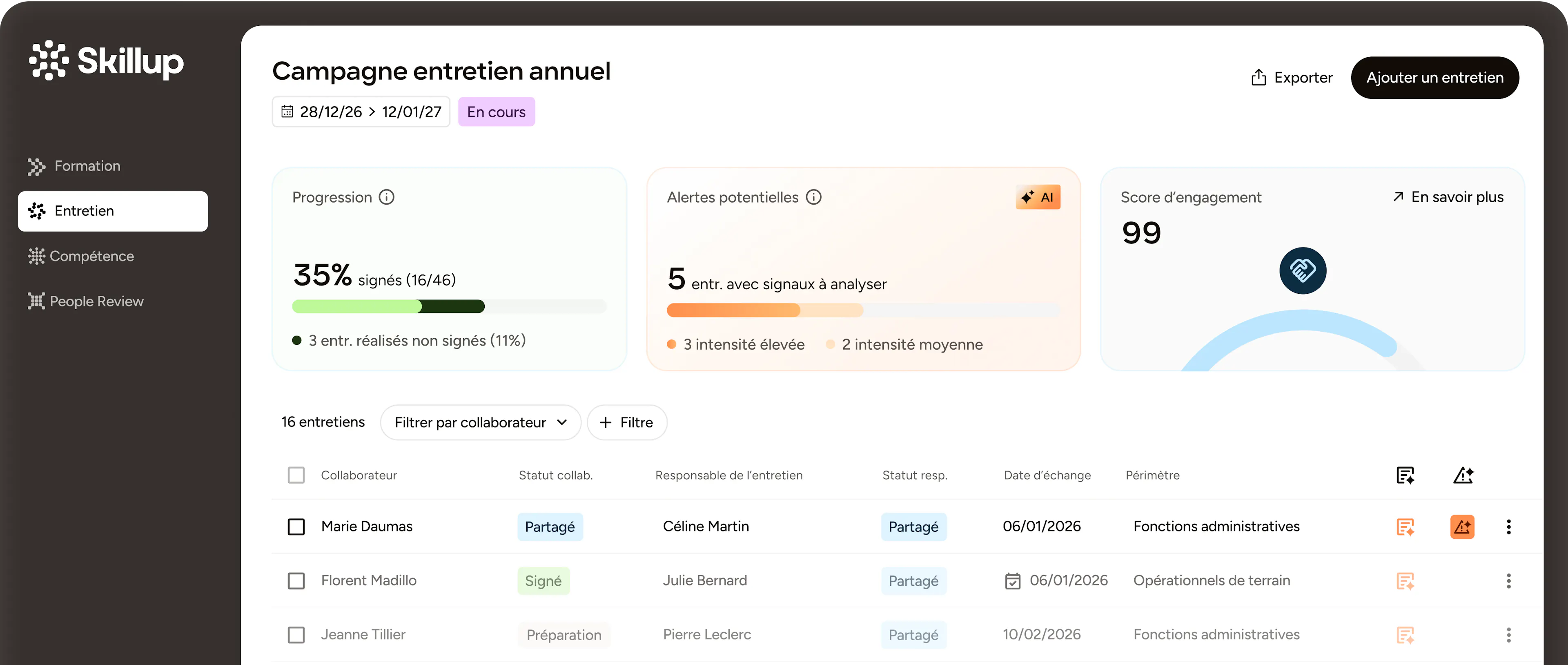Open the three-dot menu for Jeanne Tillier

[1508, 635]
